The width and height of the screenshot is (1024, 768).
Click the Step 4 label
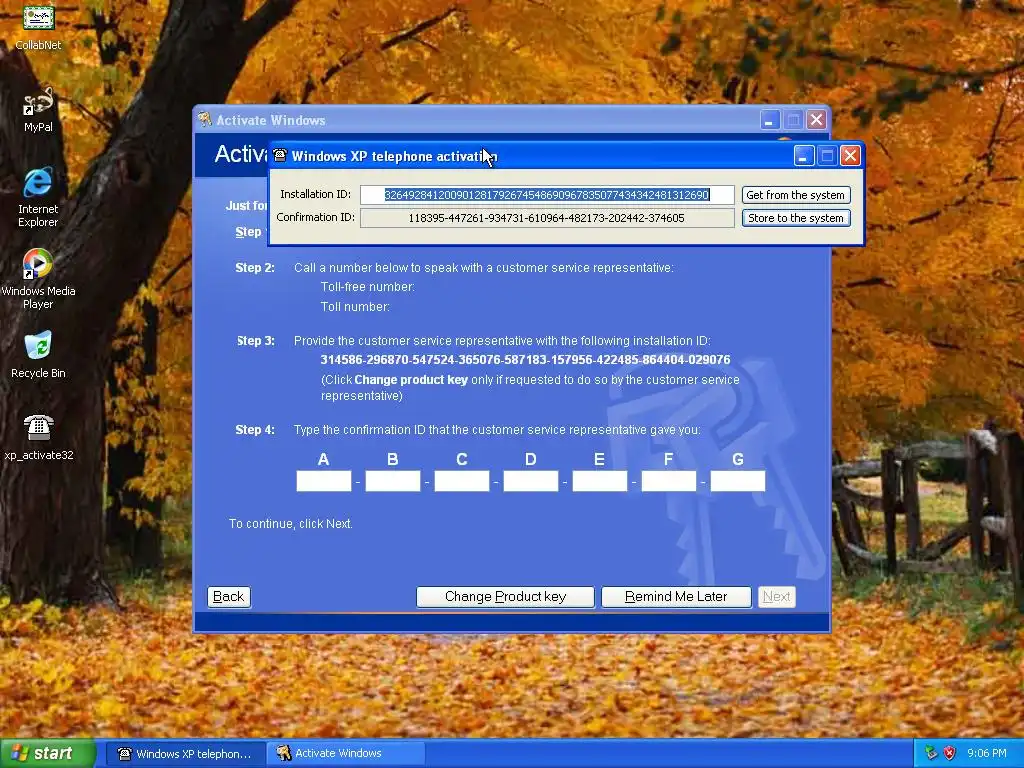[x=255, y=430]
